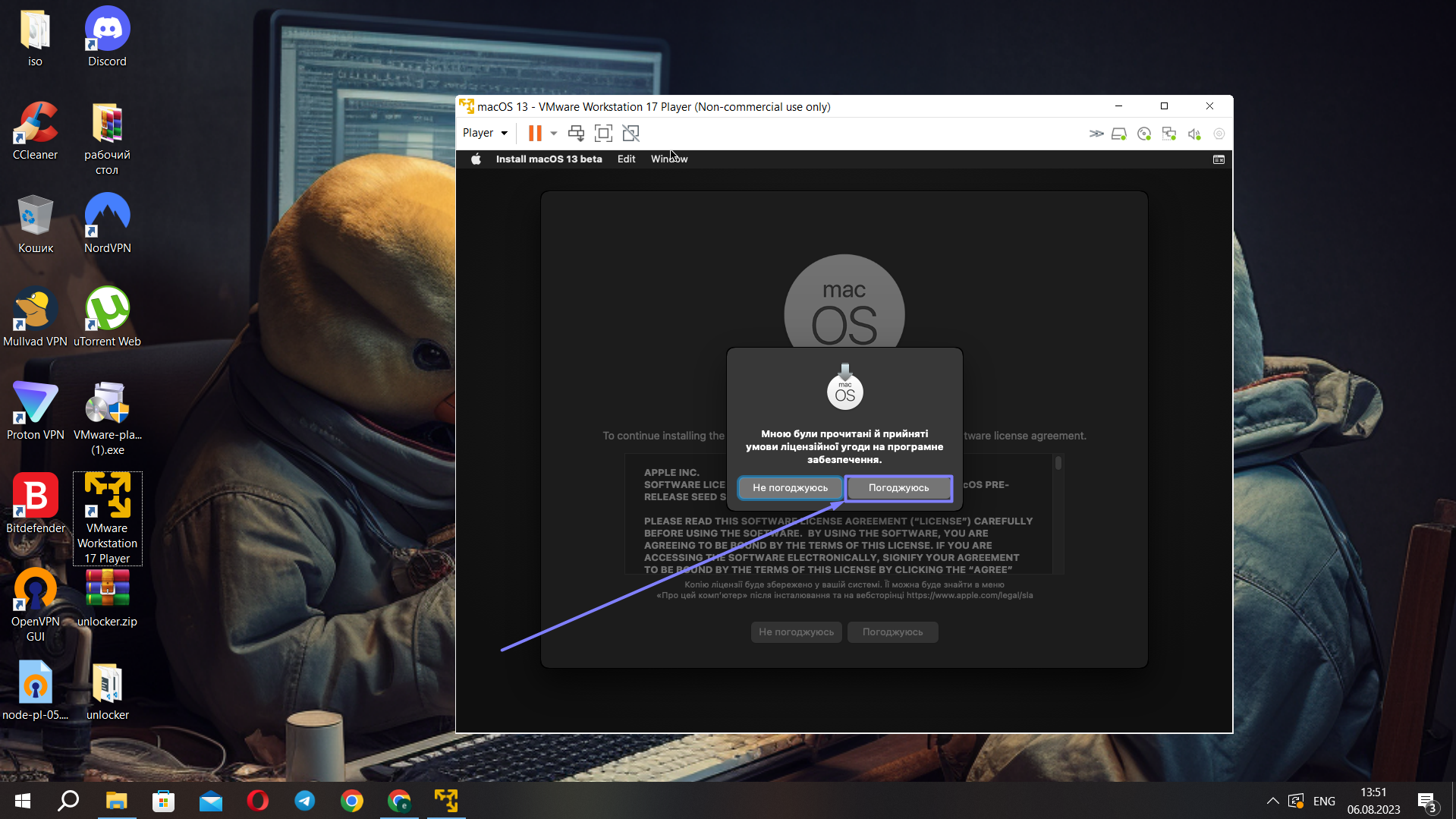Switch to VMware Player in taskbar
This screenshot has height=819, width=1456.
click(x=446, y=801)
